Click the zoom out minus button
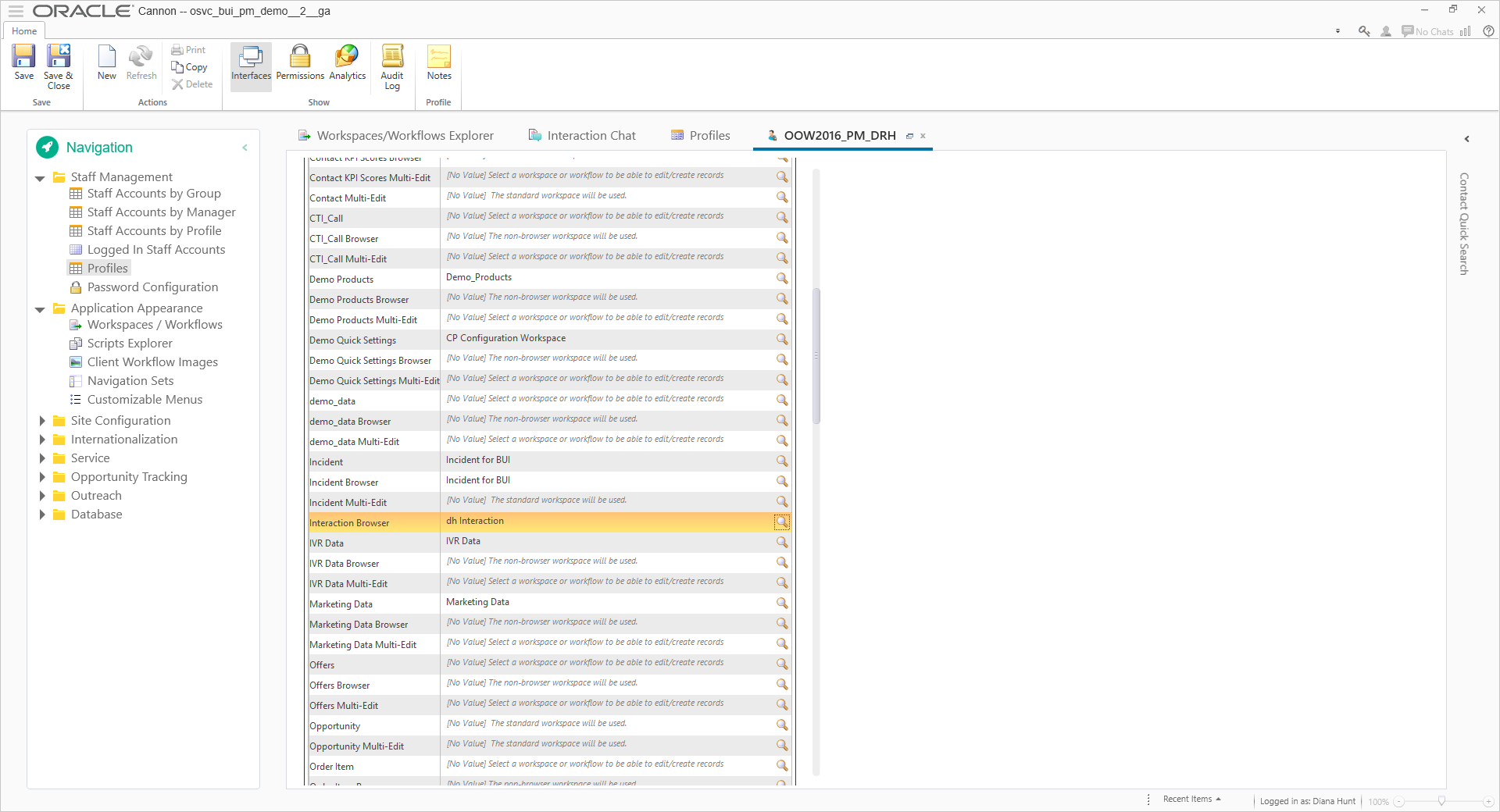1500x812 pixels. (x=1399, y=802)
